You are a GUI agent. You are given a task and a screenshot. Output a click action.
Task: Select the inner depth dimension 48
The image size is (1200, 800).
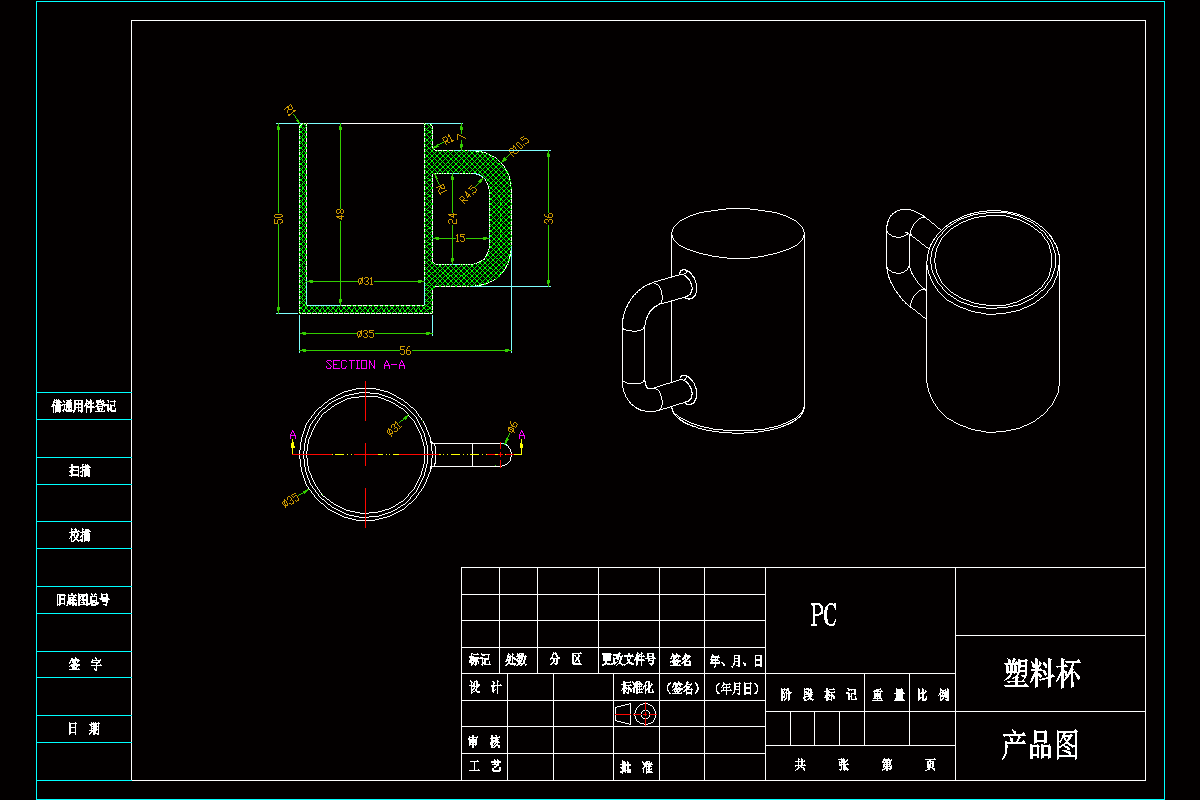[x=340, y=214]
